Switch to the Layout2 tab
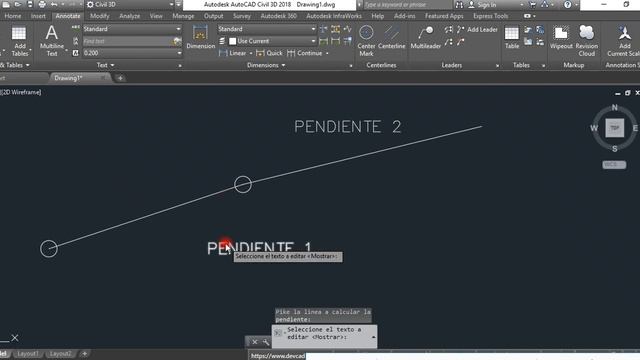 coord(60,353)
